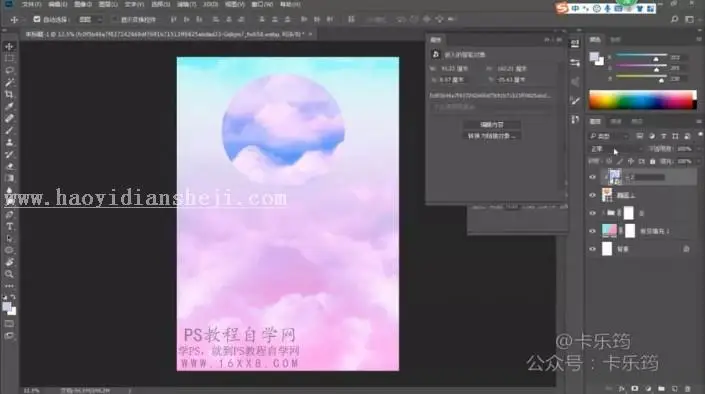This screenshot has height=394, width=705.
Task: Open the 正常 blend mode dropdown
Action: tap(616, 149)
